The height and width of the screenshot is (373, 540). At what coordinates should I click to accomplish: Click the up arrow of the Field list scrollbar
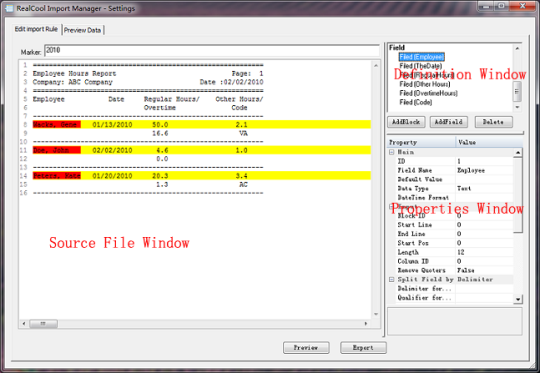(x=517, y=49)
